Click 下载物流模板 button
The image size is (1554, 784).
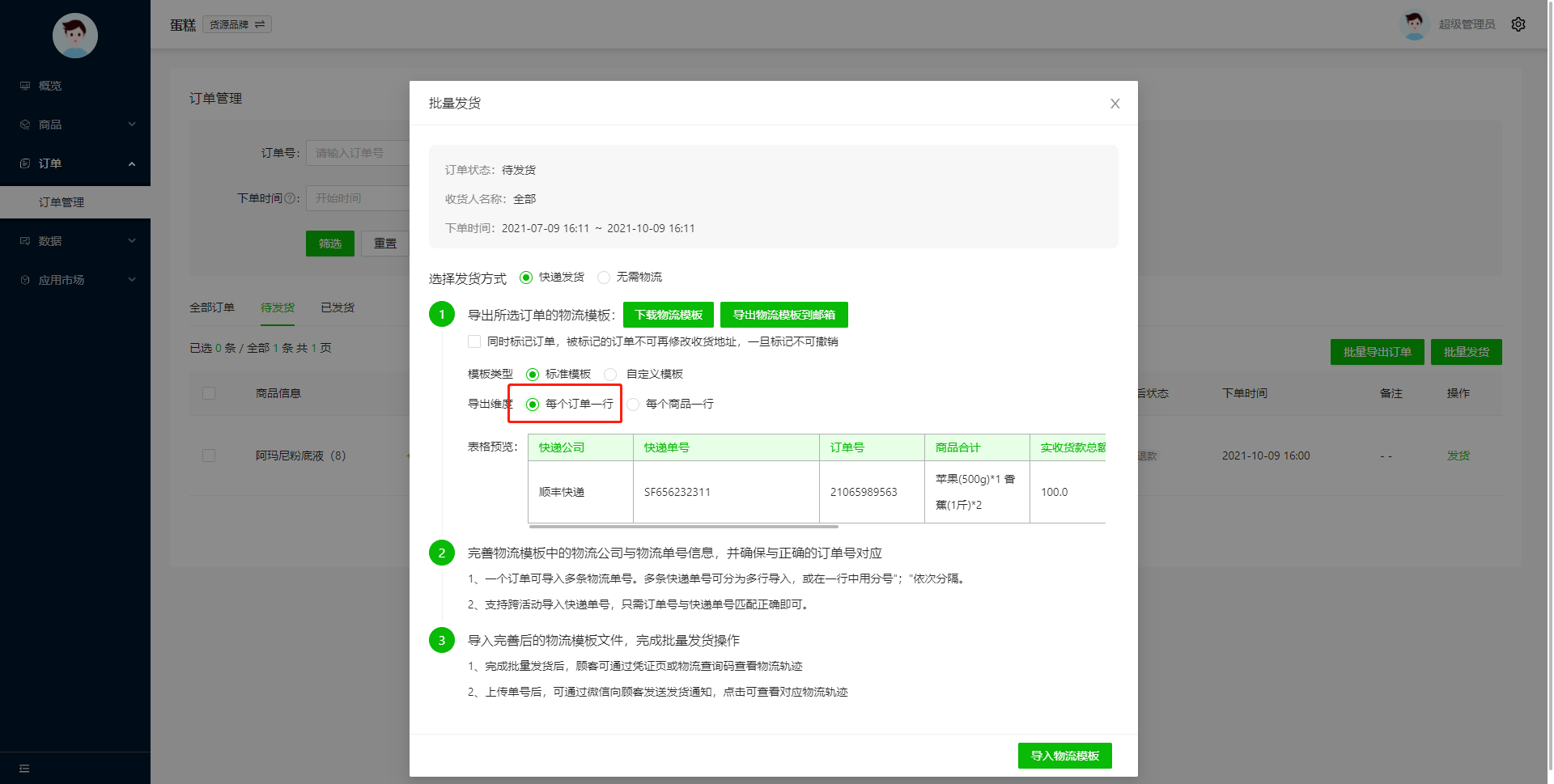click(x=669, y=315)
